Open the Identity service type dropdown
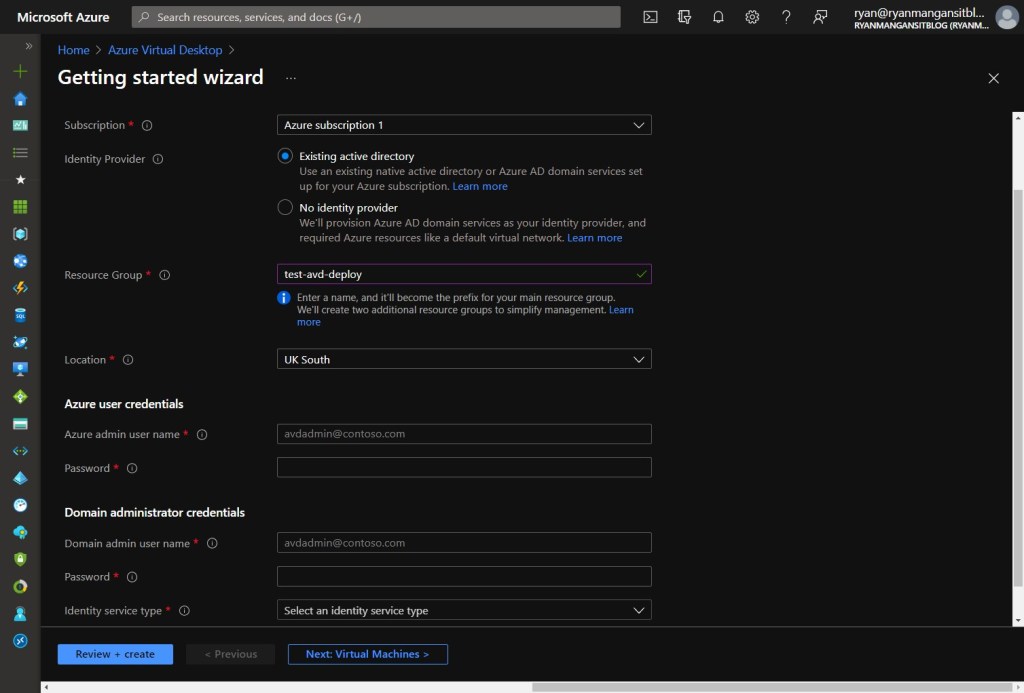 tap(464, 610)
